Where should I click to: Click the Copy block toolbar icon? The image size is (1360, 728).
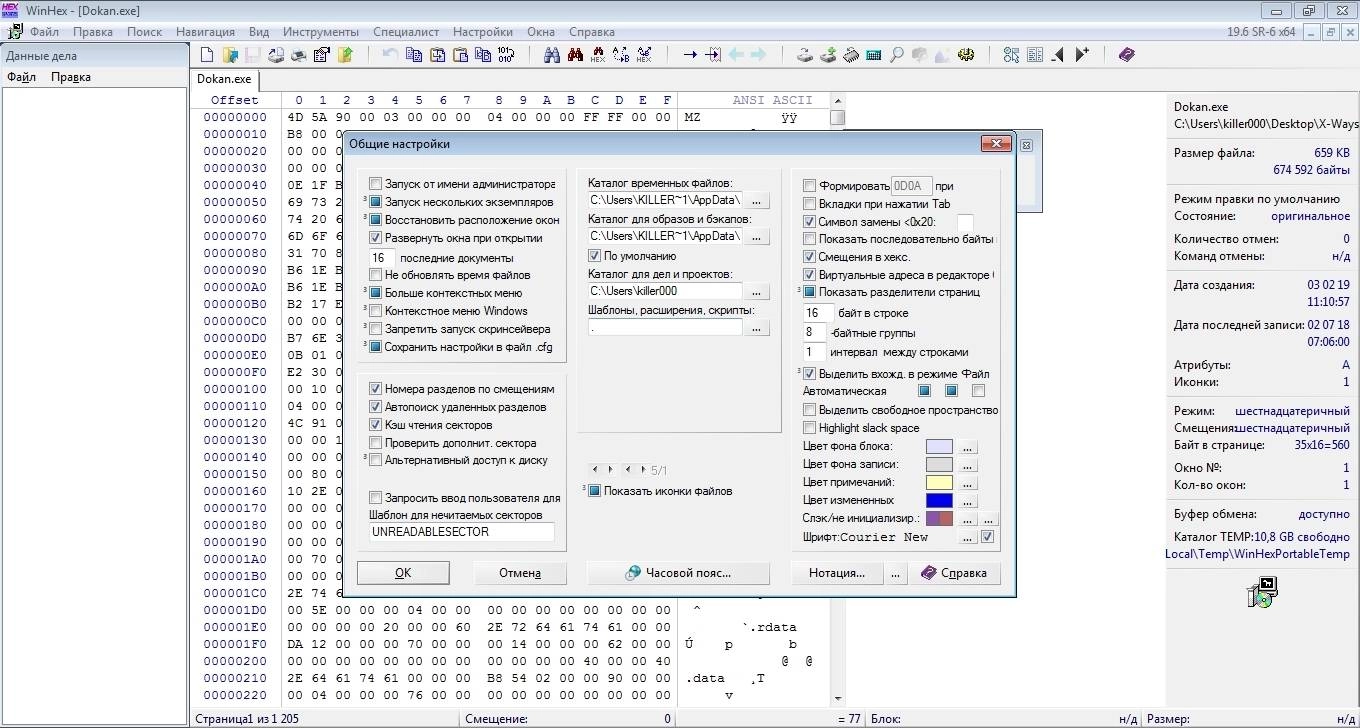click(414, 55)
